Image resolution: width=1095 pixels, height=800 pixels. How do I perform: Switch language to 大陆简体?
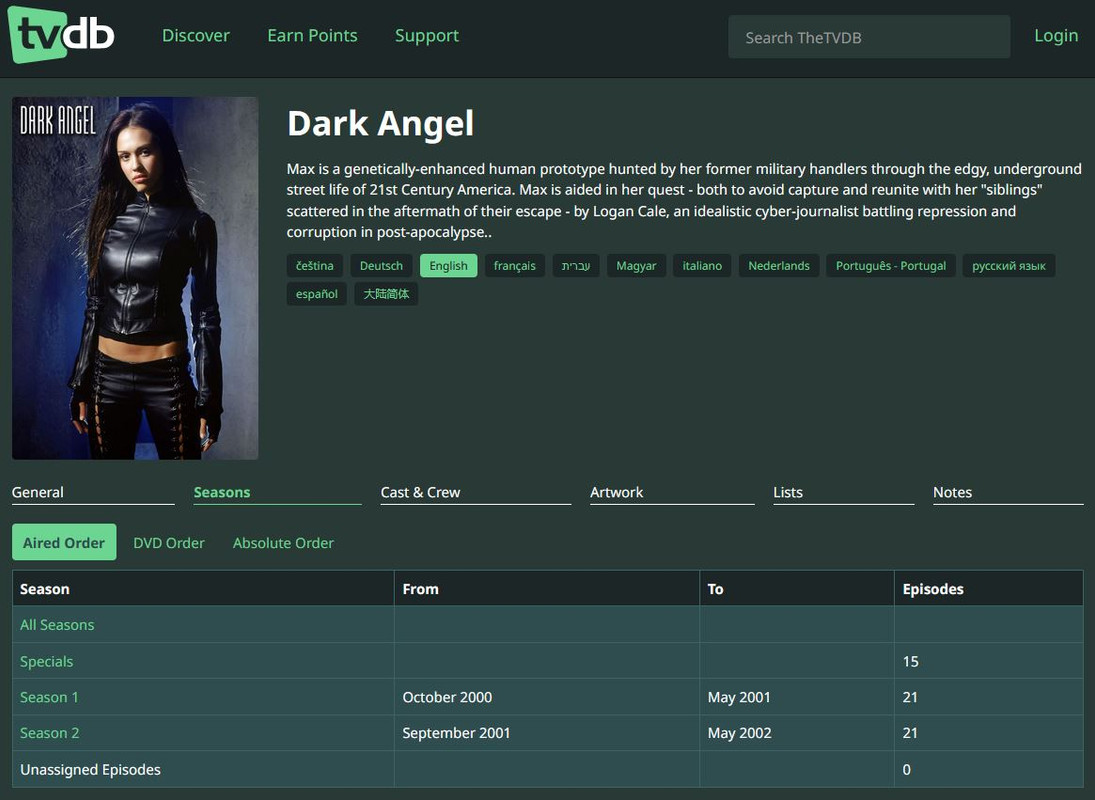pos(386,294)
